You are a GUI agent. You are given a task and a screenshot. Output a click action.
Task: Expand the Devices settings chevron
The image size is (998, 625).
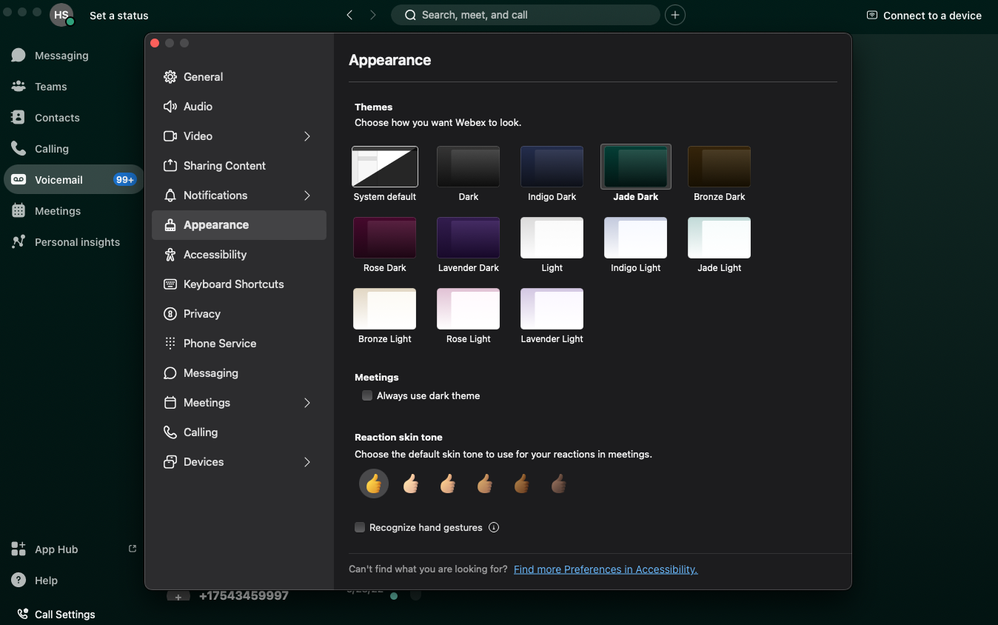tap(307, 462)
